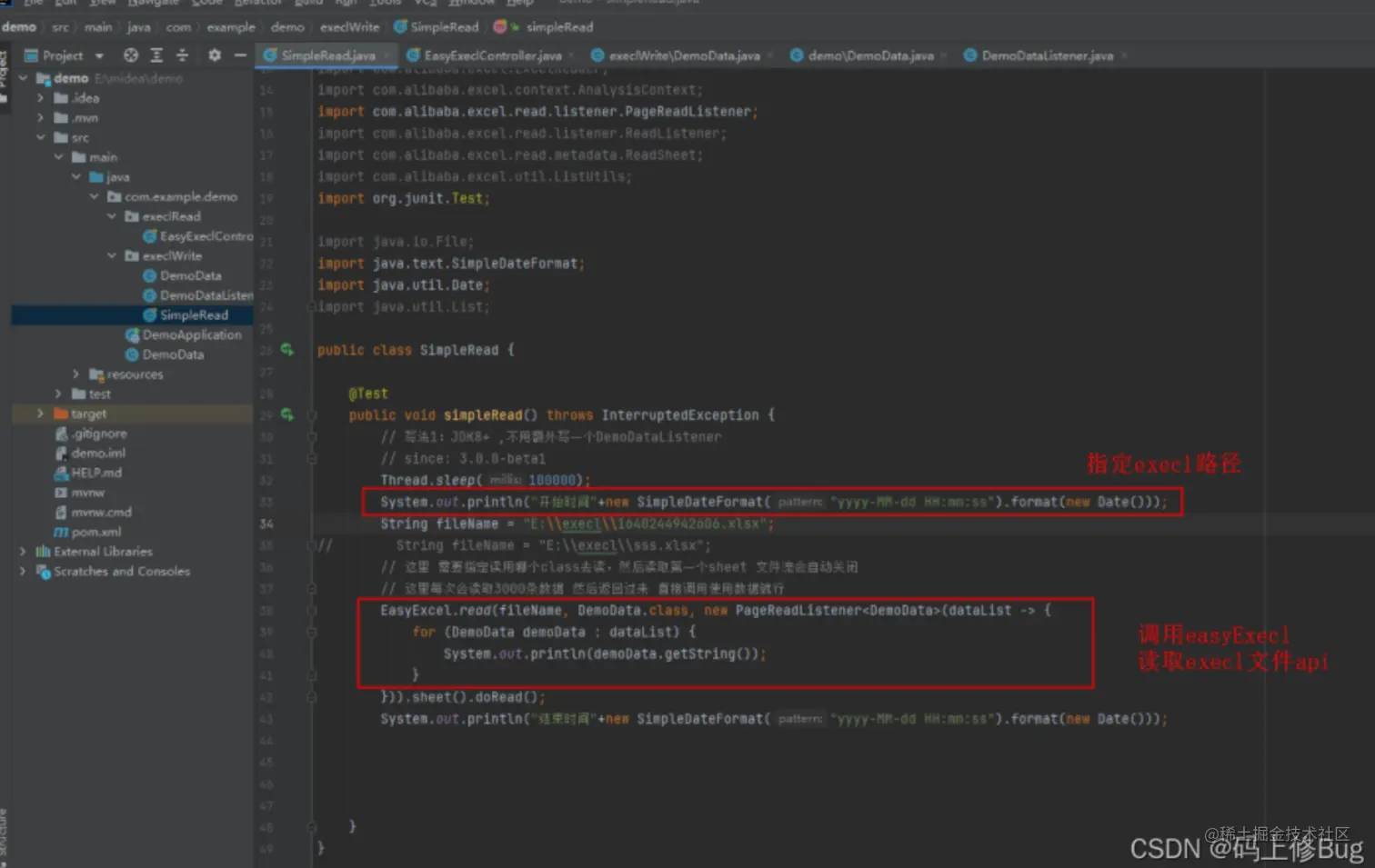Open the Project view dropdown arrow
Viewport: 1375px width, 868px height.
tap(99, 56)
